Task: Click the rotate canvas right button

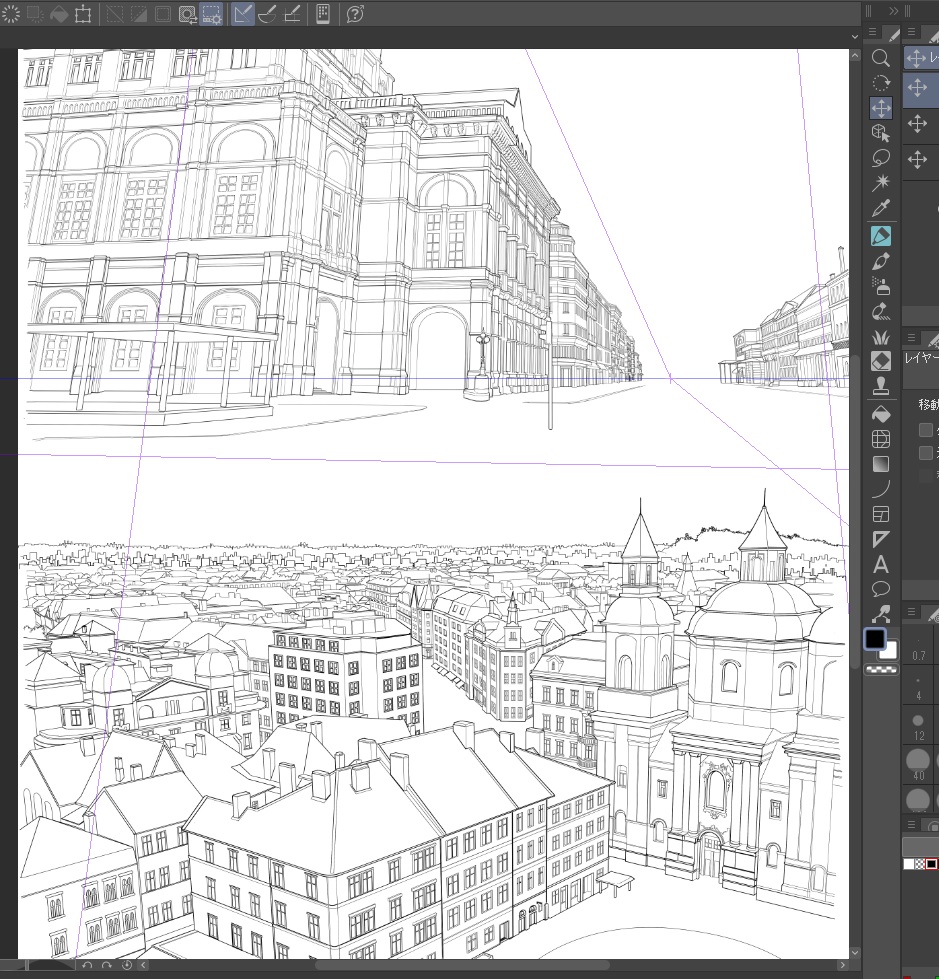Action: pyautogui.click(x=107, y=965)
